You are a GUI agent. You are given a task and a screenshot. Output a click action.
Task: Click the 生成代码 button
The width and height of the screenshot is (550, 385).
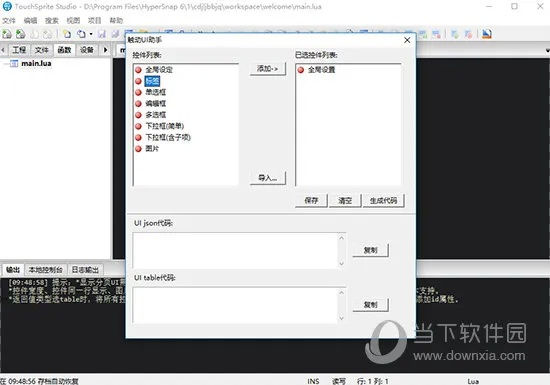point(383,201)
